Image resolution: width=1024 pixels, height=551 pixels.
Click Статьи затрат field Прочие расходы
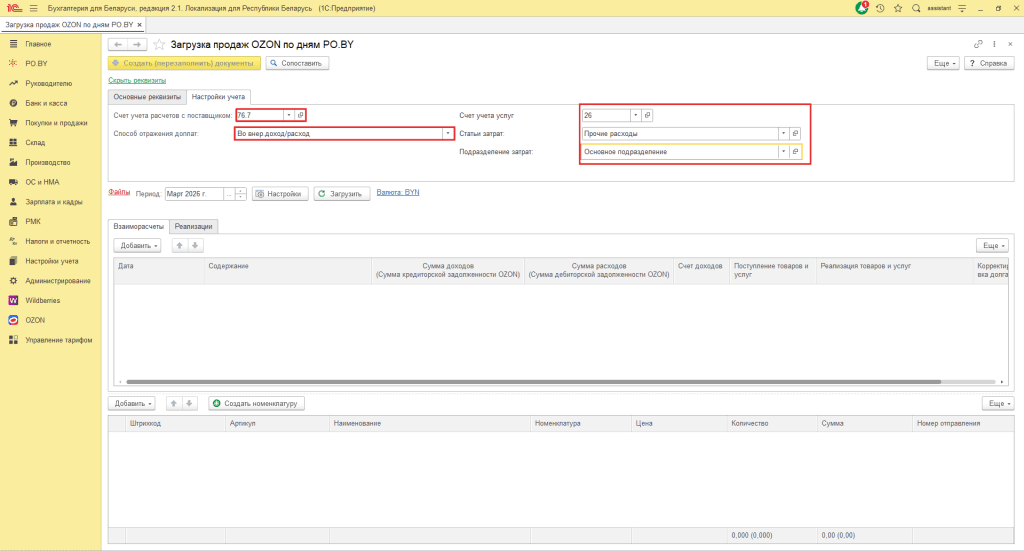pos(680,133)
